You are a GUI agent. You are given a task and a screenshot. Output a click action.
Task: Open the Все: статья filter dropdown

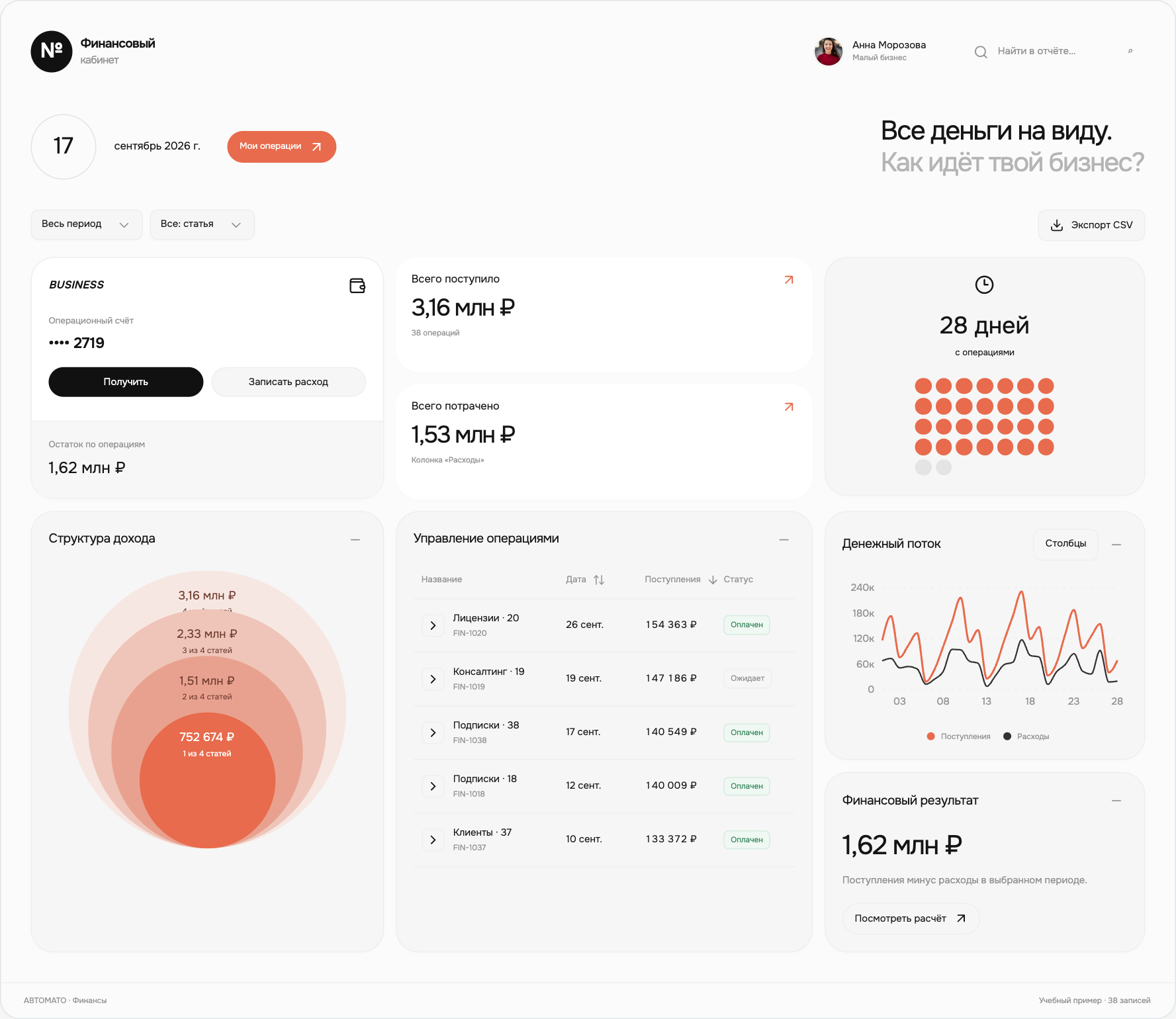click(x=202, y=224)
